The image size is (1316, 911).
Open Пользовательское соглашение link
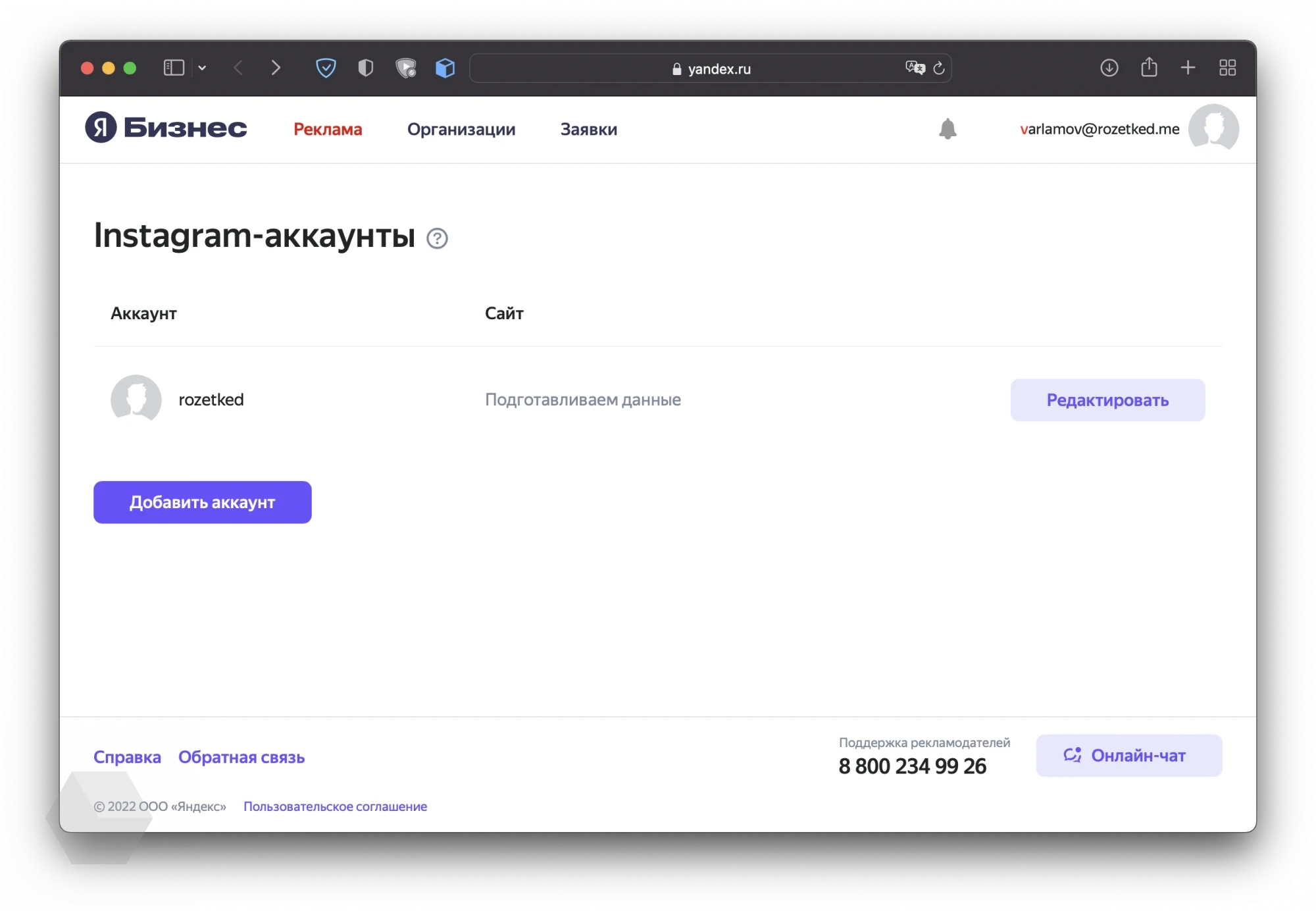coord(335,806)
